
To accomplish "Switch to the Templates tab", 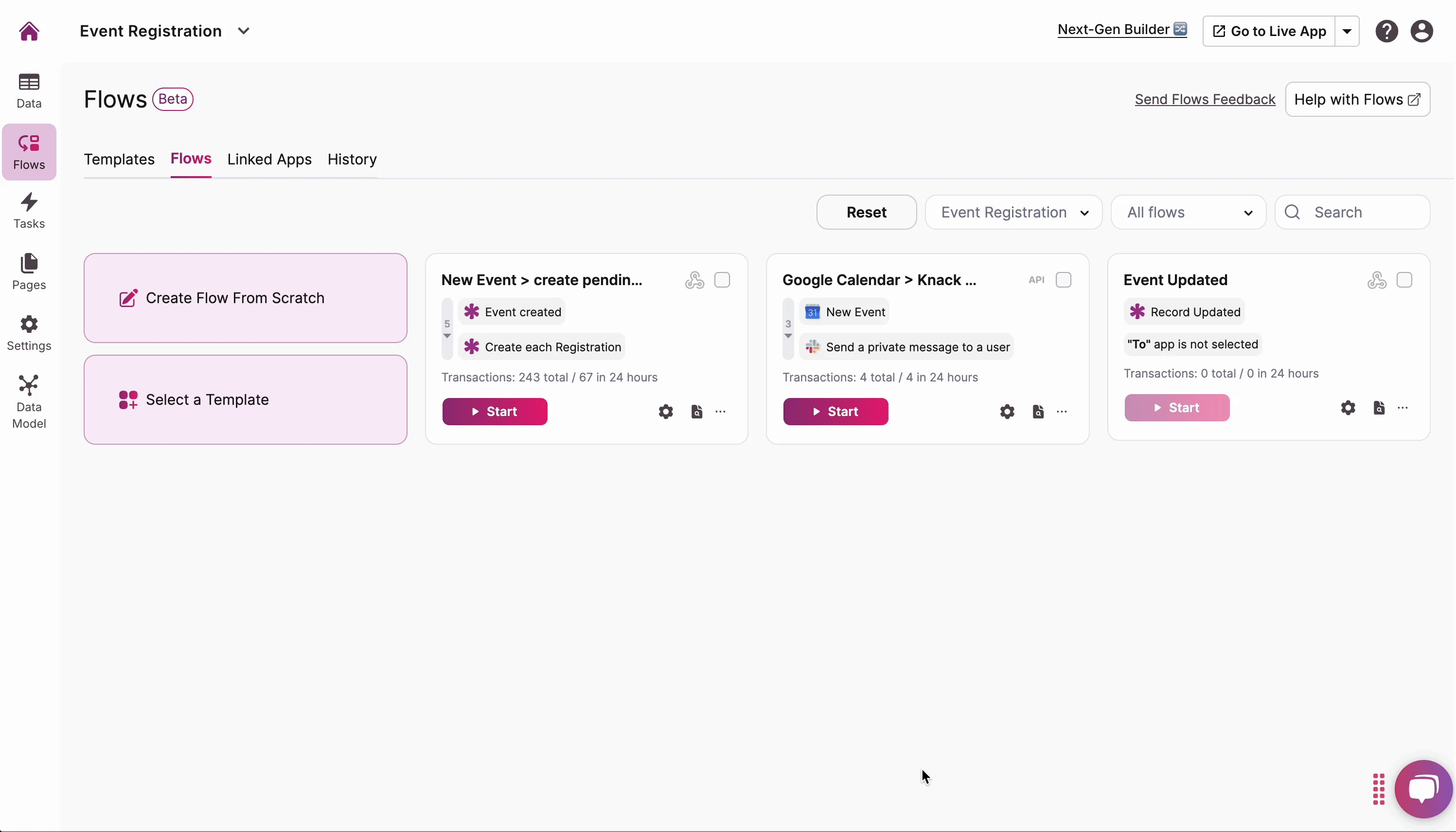I will pyautogui.click(x=119, y=159).
